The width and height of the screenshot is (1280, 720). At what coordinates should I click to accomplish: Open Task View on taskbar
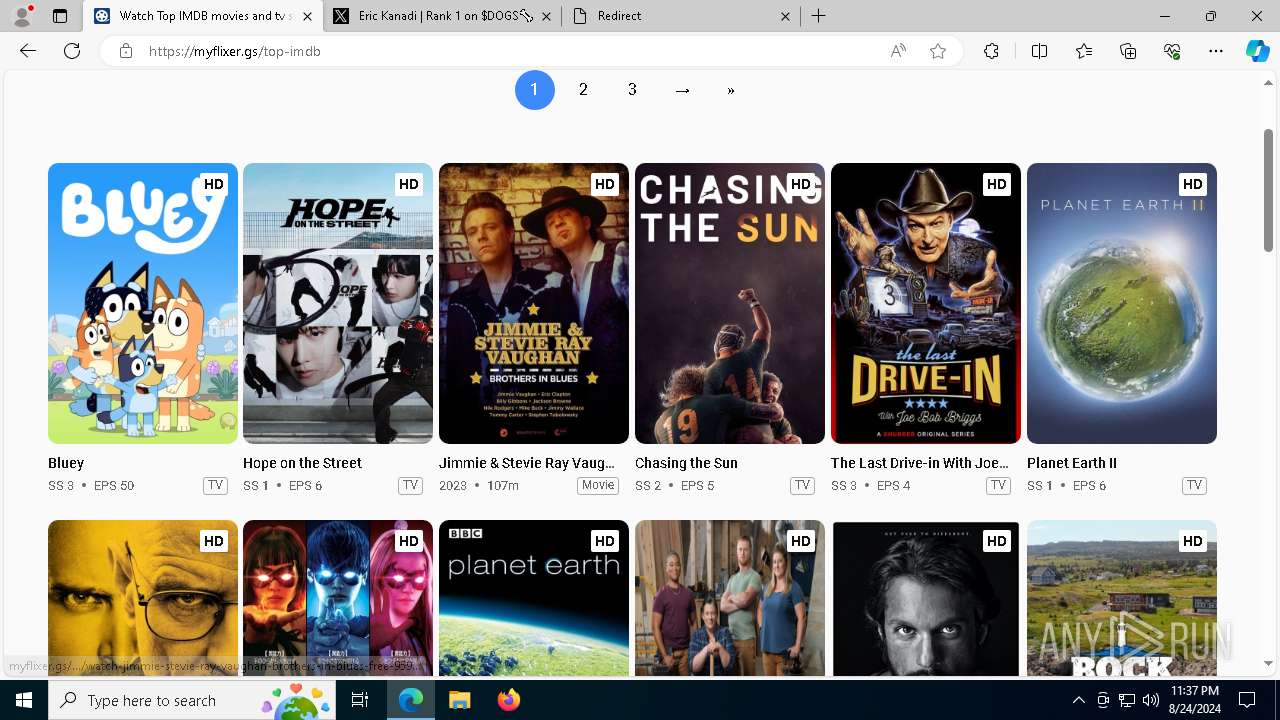pyautogui.click(x=360, y=700)
